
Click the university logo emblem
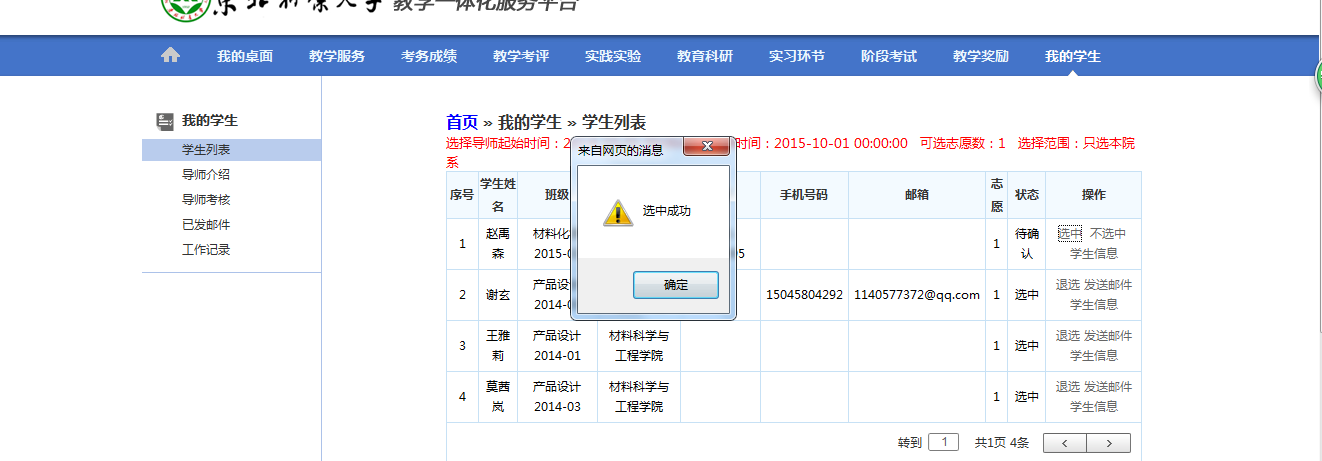coord(185,8)
